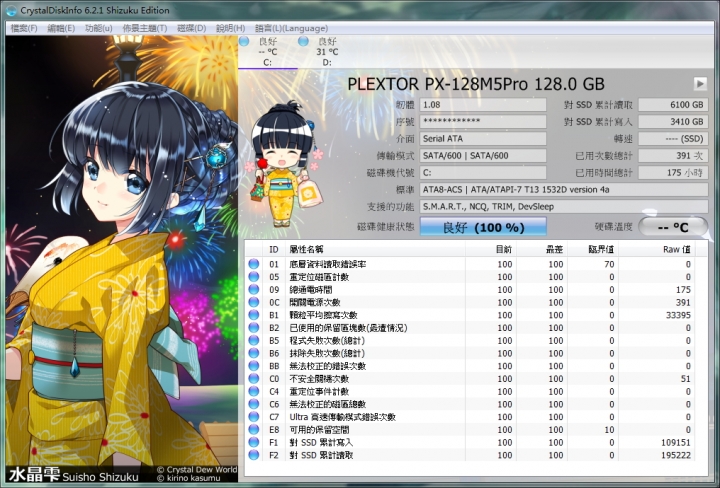Click the SATA/600 | SATA/600 transfer mode field

[x=483, y=156]
